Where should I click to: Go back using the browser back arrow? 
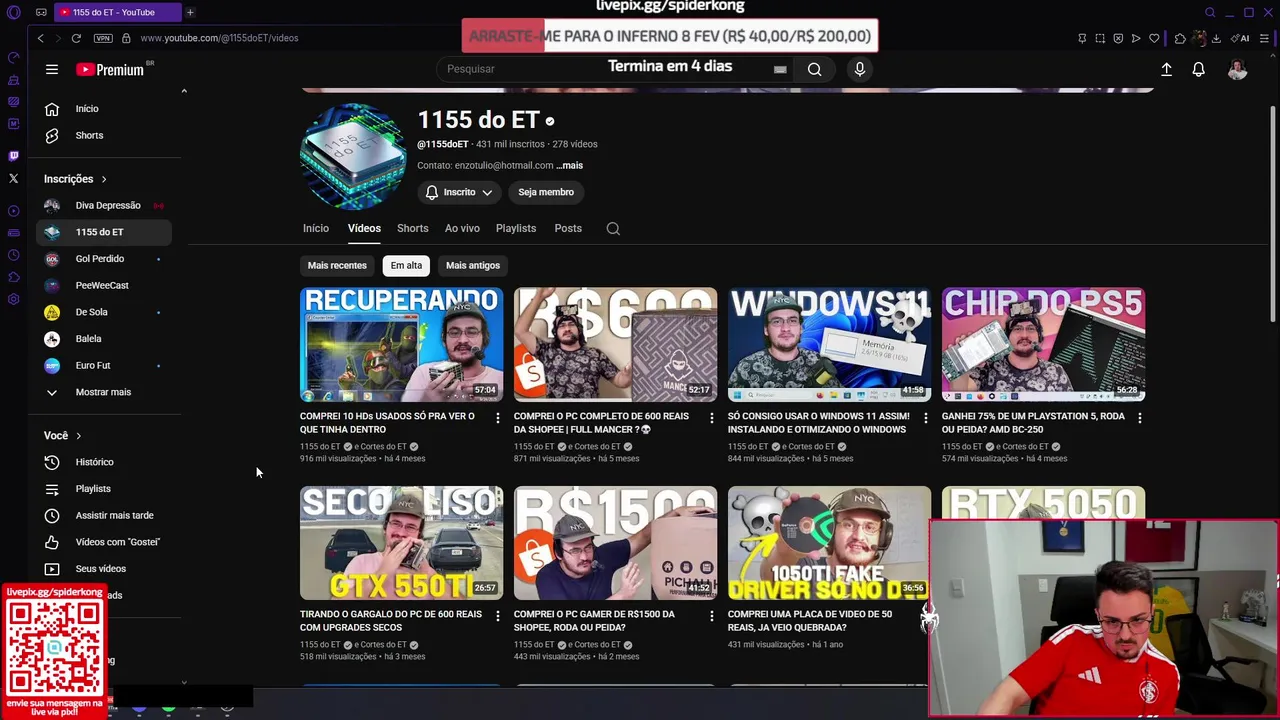click(x=40, y=38)
